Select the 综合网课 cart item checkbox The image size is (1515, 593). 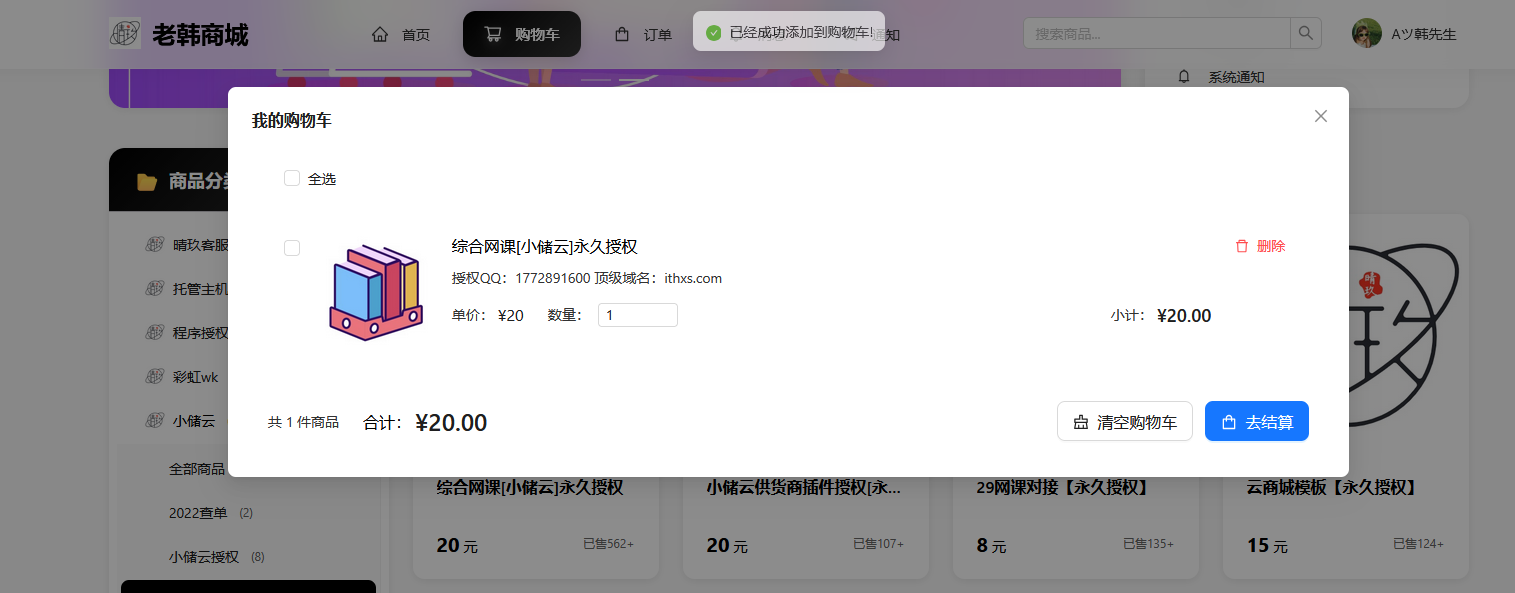click(292, 248)
